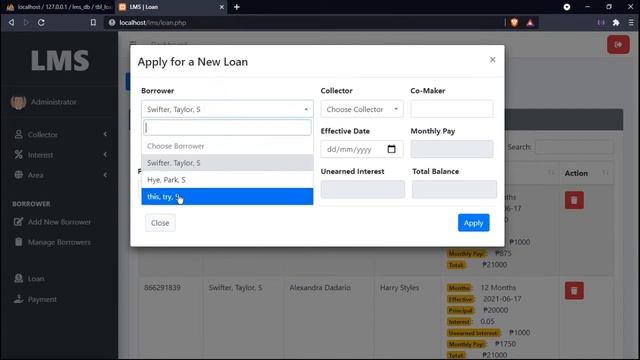The width and height of the screenshot is (640, 360).
Task: Click "Harry Styles" table cell
Action: pyautogui.click(x=399, y=287)
